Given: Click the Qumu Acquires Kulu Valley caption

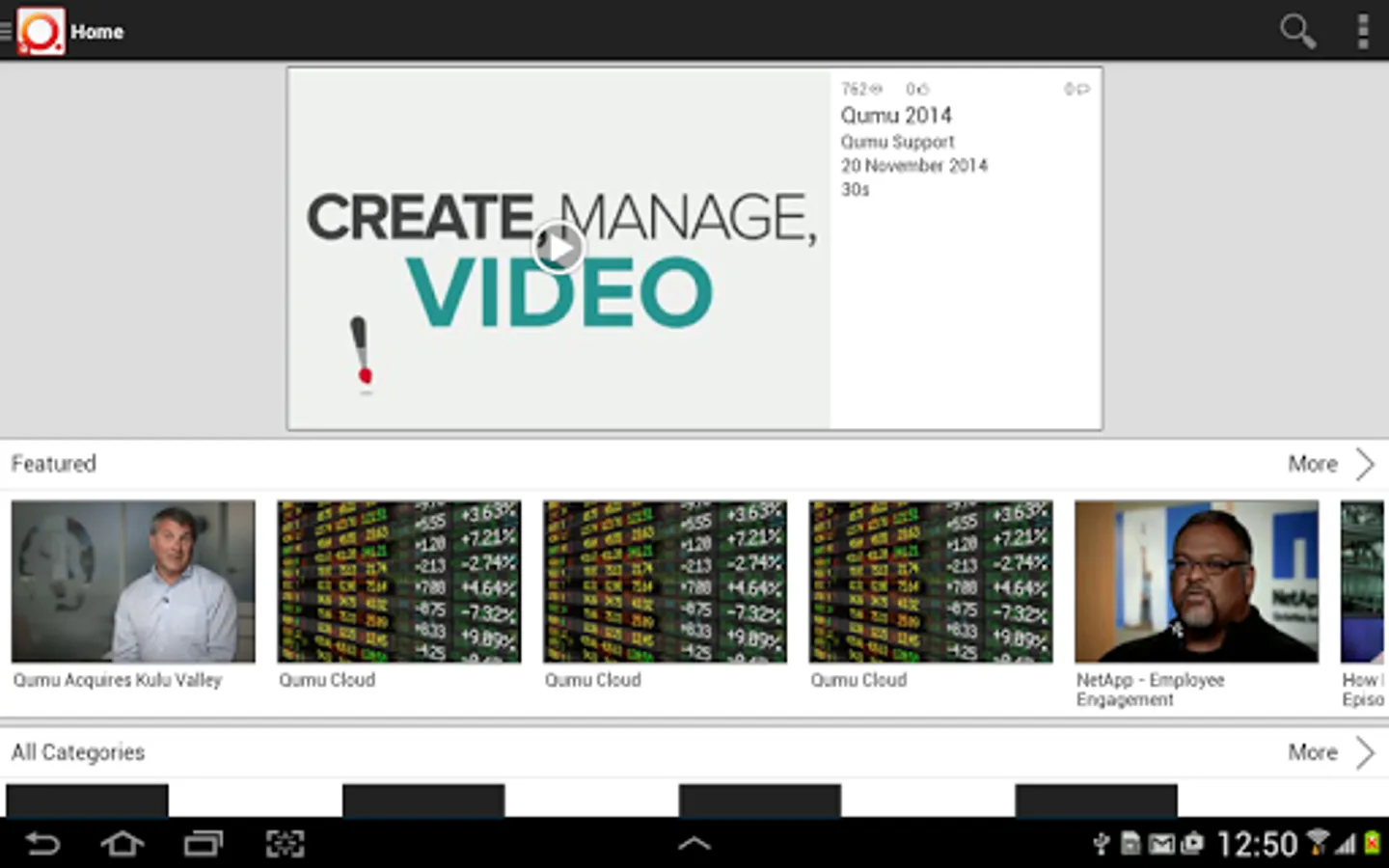Looking at the screenshot, I should click(118, 680).
